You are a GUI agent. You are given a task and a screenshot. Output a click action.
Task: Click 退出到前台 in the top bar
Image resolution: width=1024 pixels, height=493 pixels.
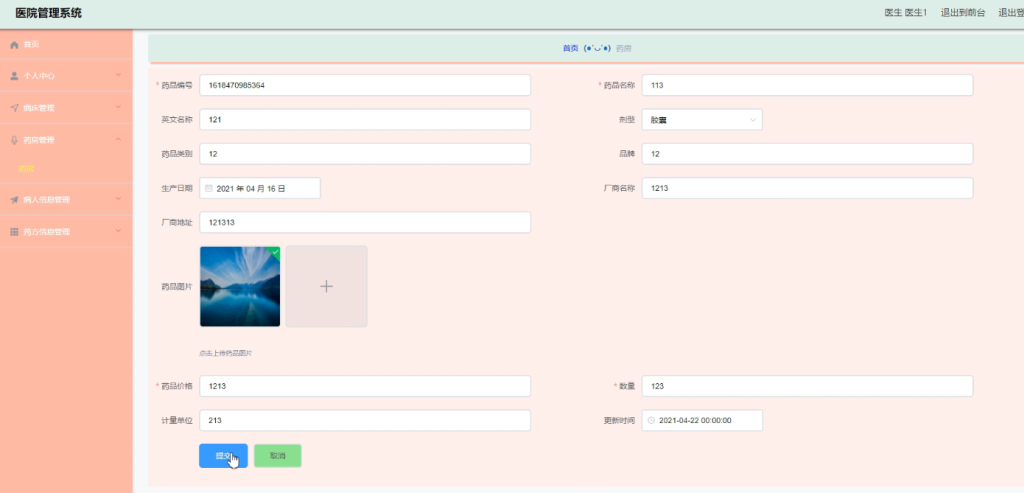(963, 12)
